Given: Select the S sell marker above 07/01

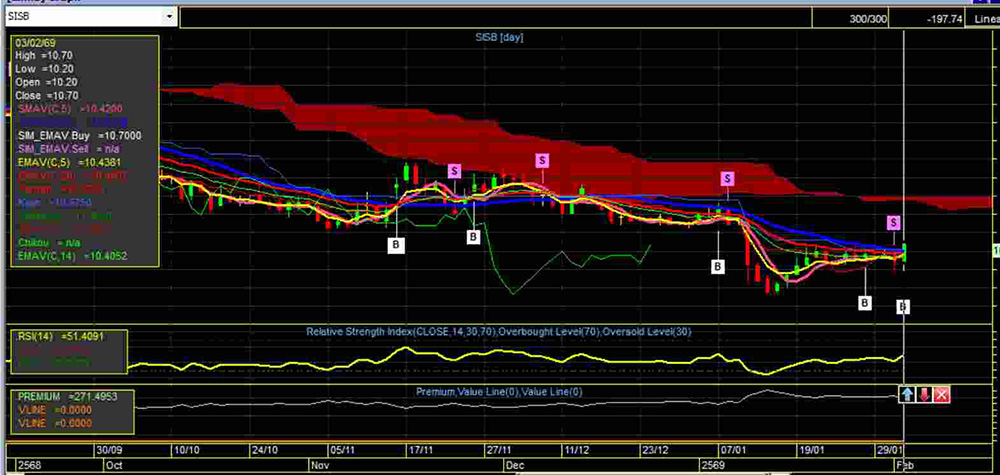Looking at the screenshot, I should click(728, 178).
